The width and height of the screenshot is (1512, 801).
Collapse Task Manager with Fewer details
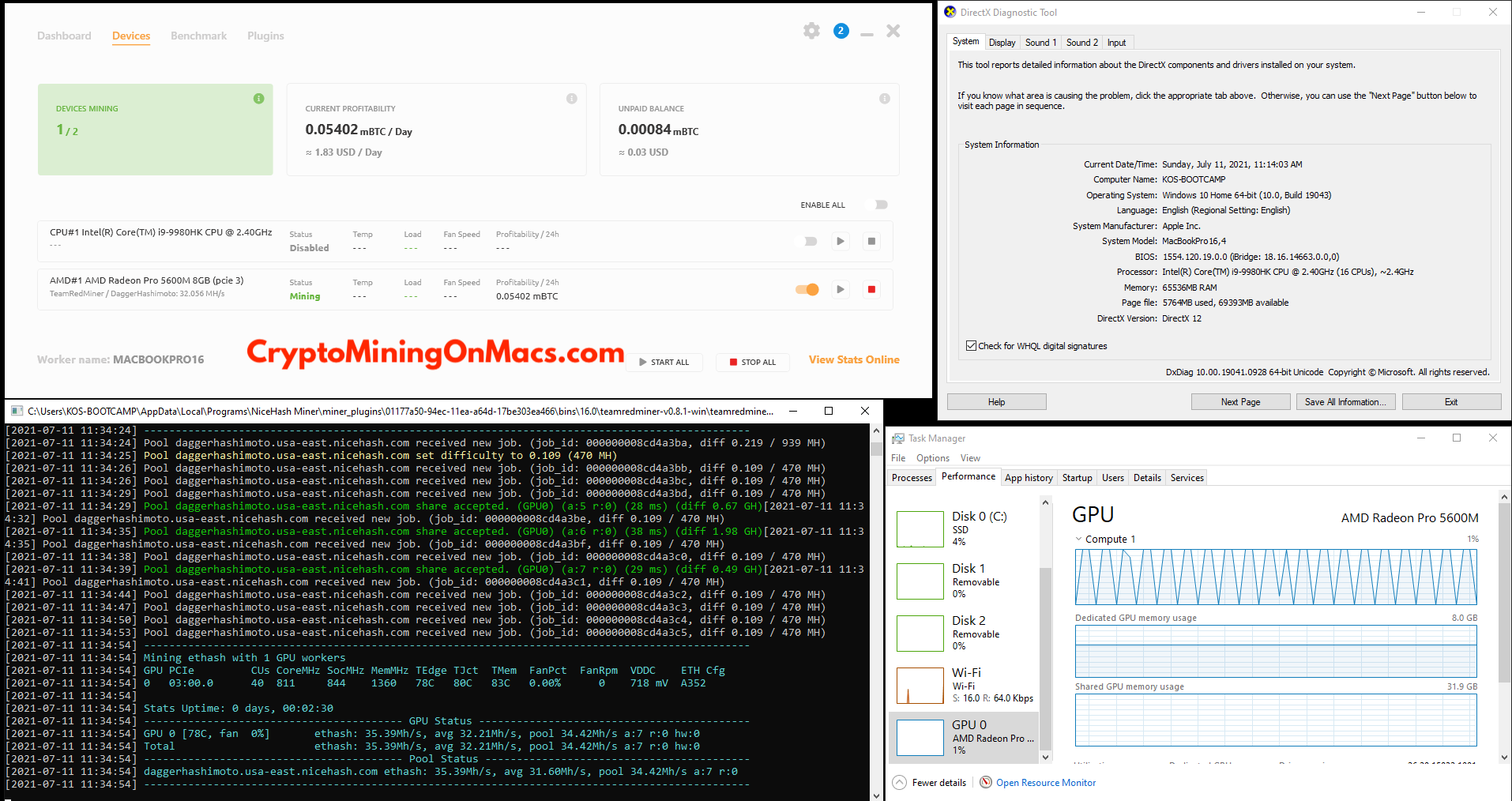930,783
